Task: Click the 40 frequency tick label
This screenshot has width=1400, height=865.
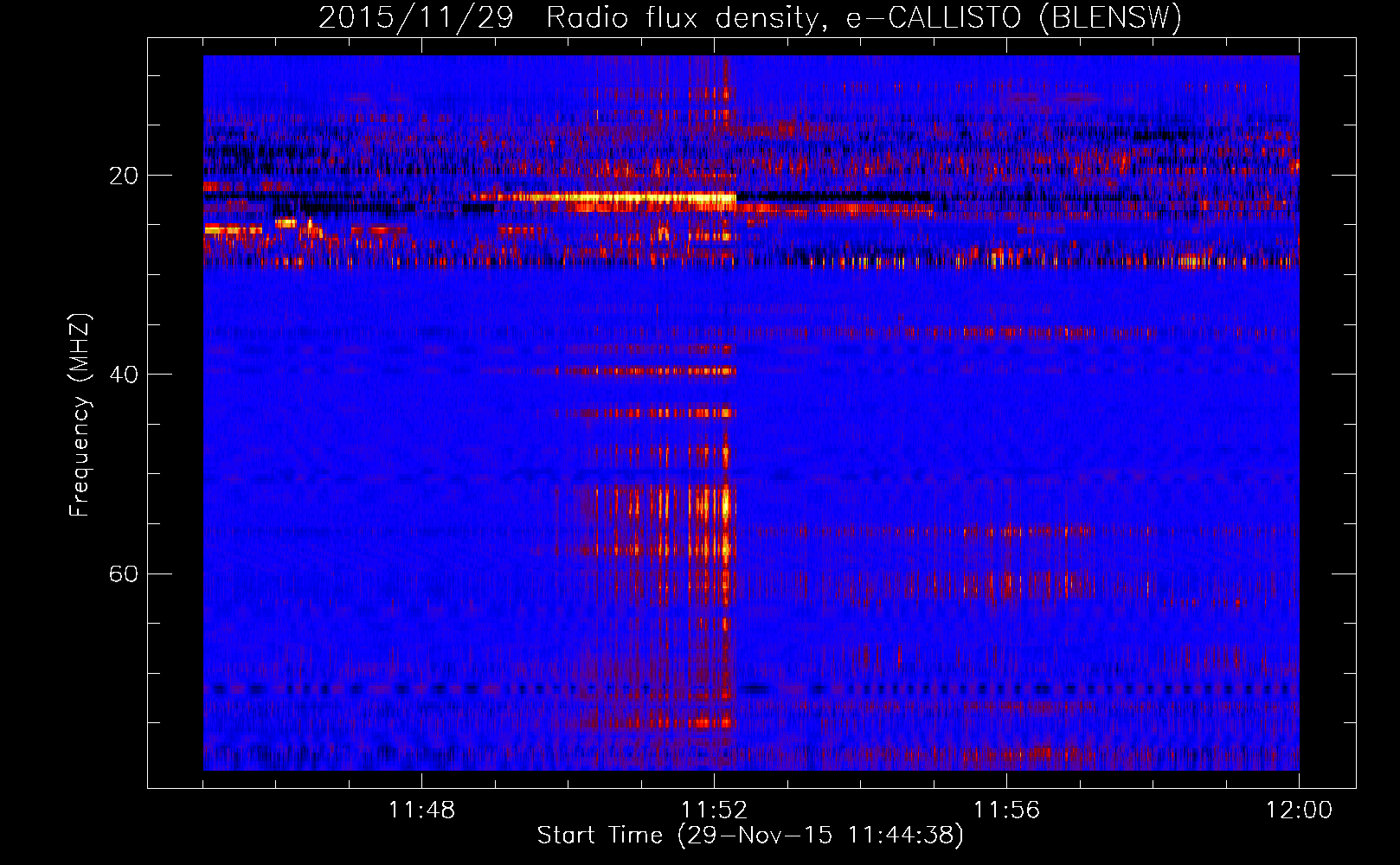Action: pyautogui.click(x=124, y=375)
